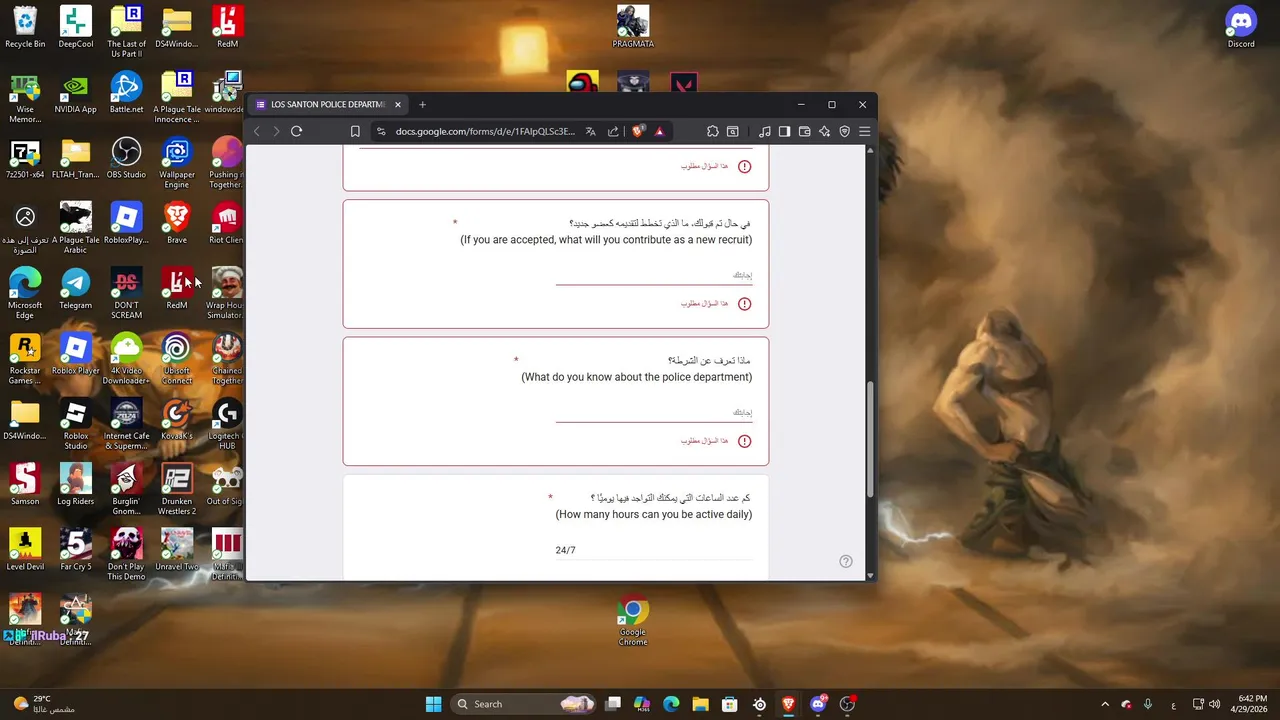Open a new browser tab

(422, 104)
